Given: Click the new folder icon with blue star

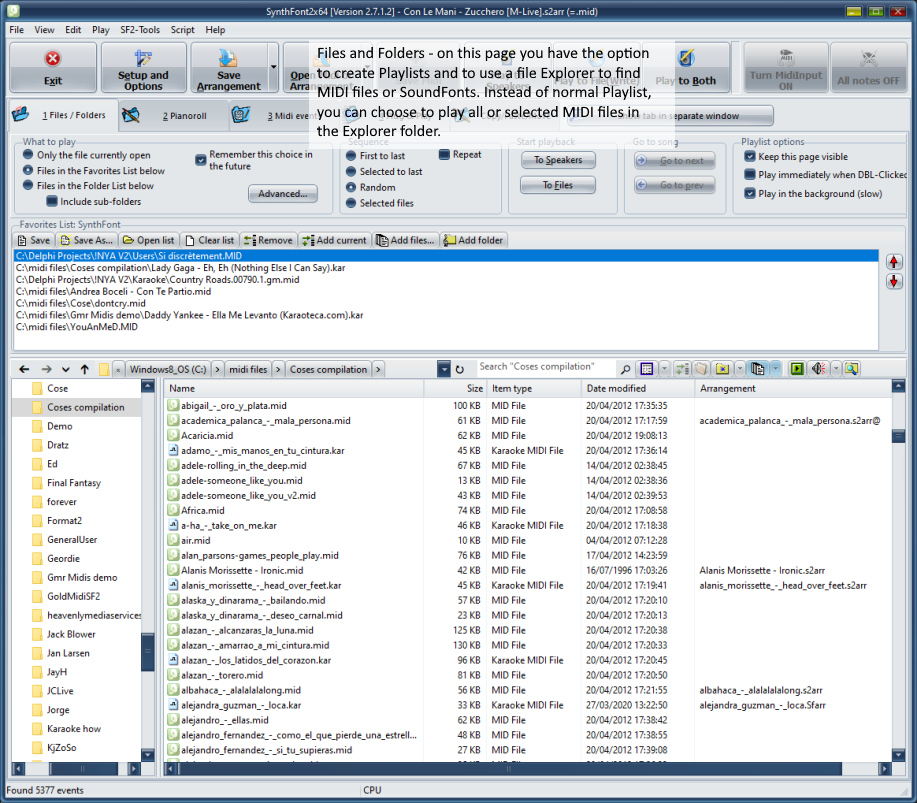Looking at the screenshot, I should 723,368.
